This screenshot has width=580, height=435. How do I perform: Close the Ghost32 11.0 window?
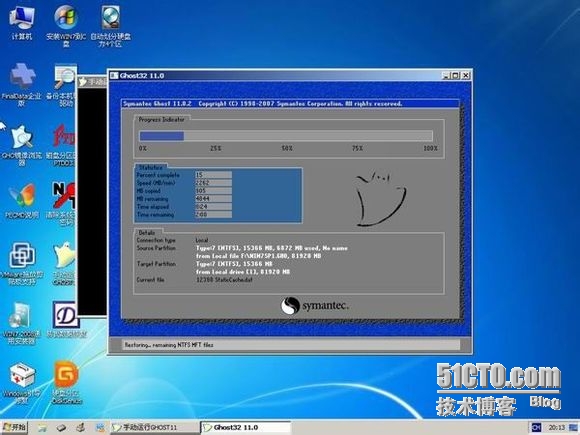466,75
